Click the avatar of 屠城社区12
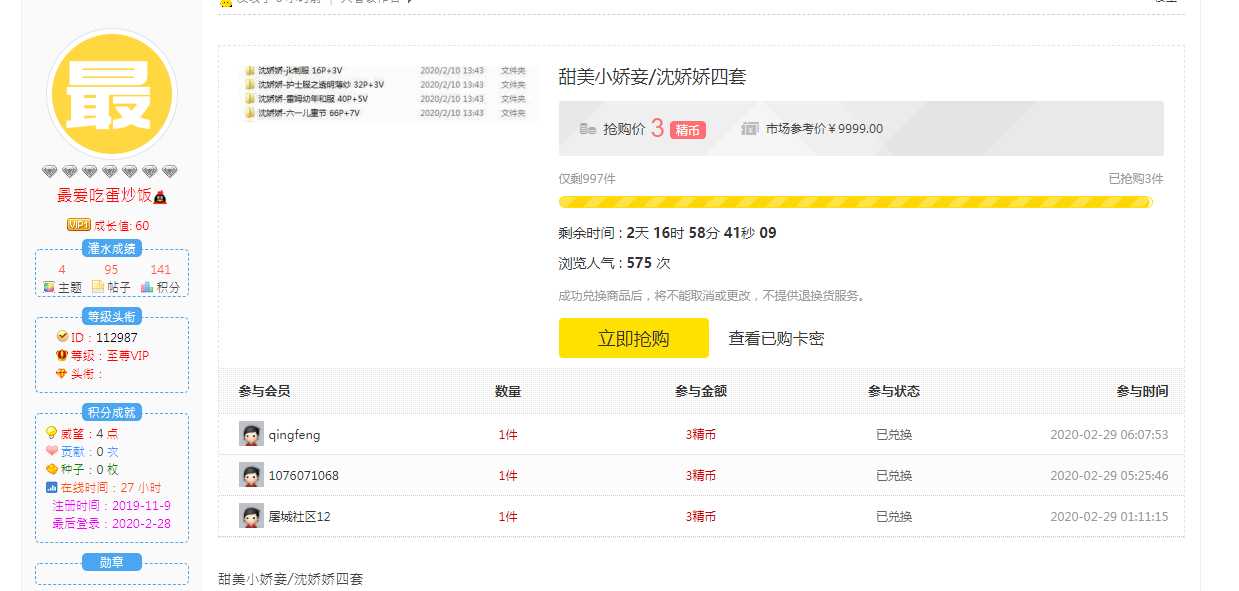Viewport: 1239px width, 591px height. tap(251, 516)
